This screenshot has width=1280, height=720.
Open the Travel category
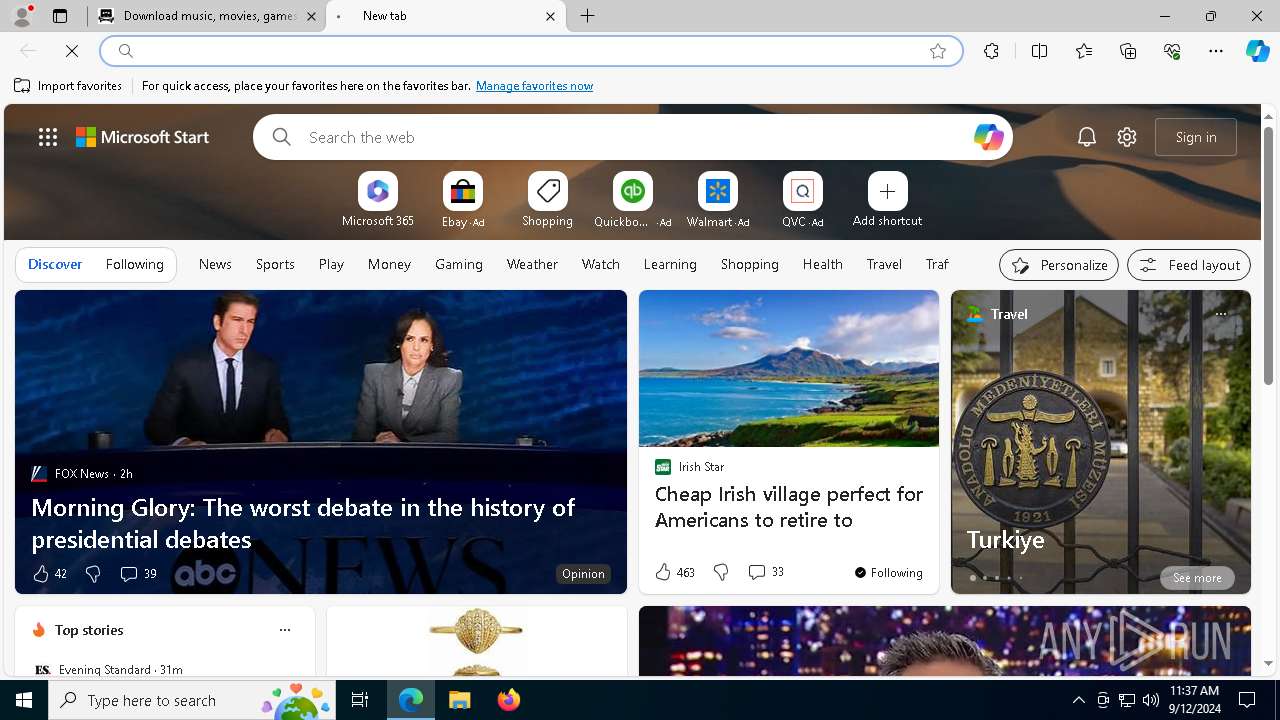(884, 264)
